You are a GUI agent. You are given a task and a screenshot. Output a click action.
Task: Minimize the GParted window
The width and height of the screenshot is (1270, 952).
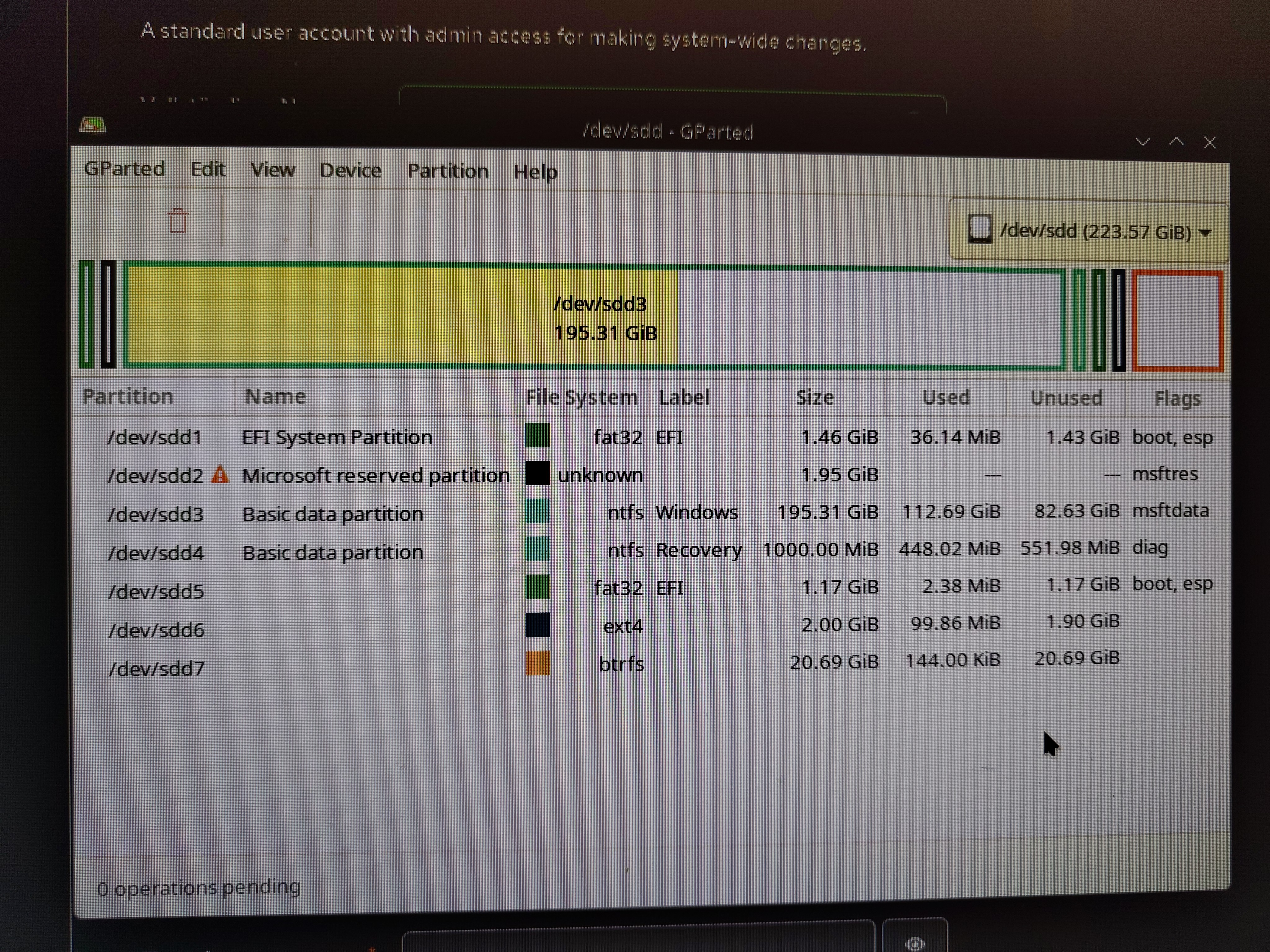[x=1143, y=142]
